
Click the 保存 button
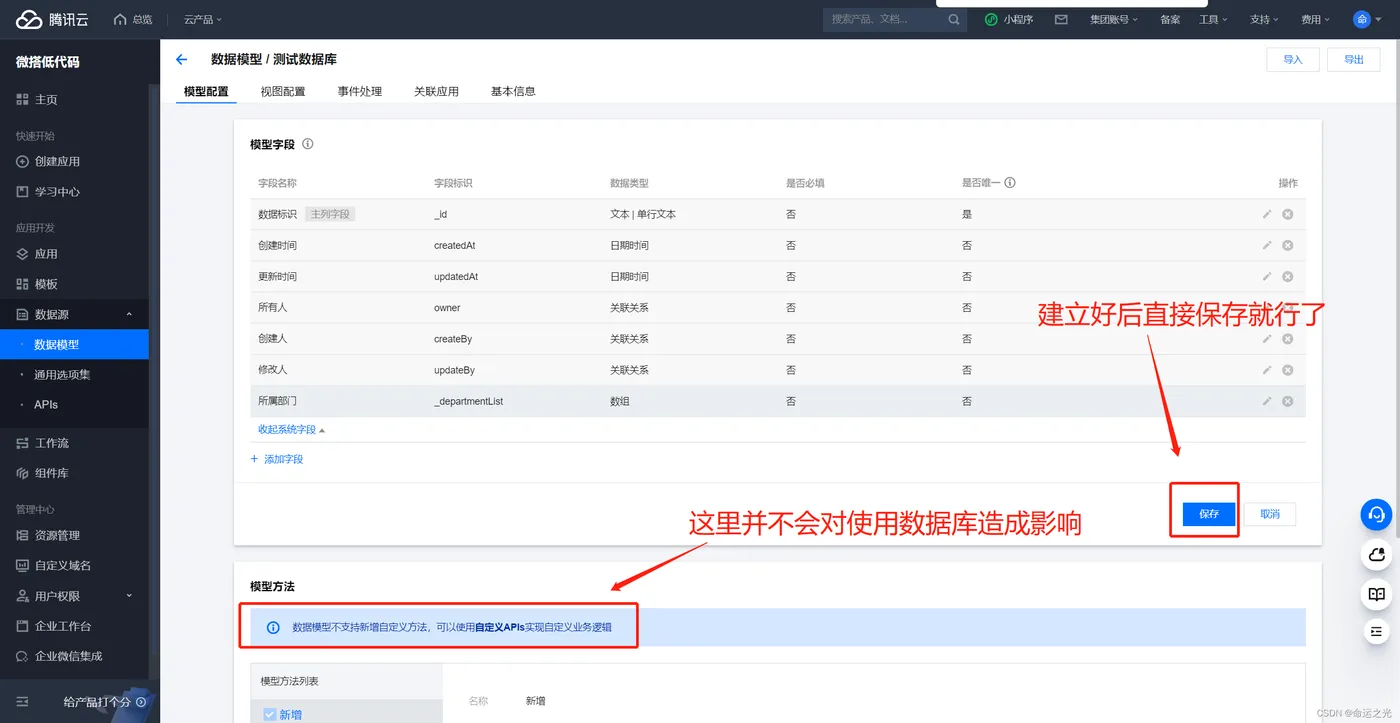point(1209,514)
